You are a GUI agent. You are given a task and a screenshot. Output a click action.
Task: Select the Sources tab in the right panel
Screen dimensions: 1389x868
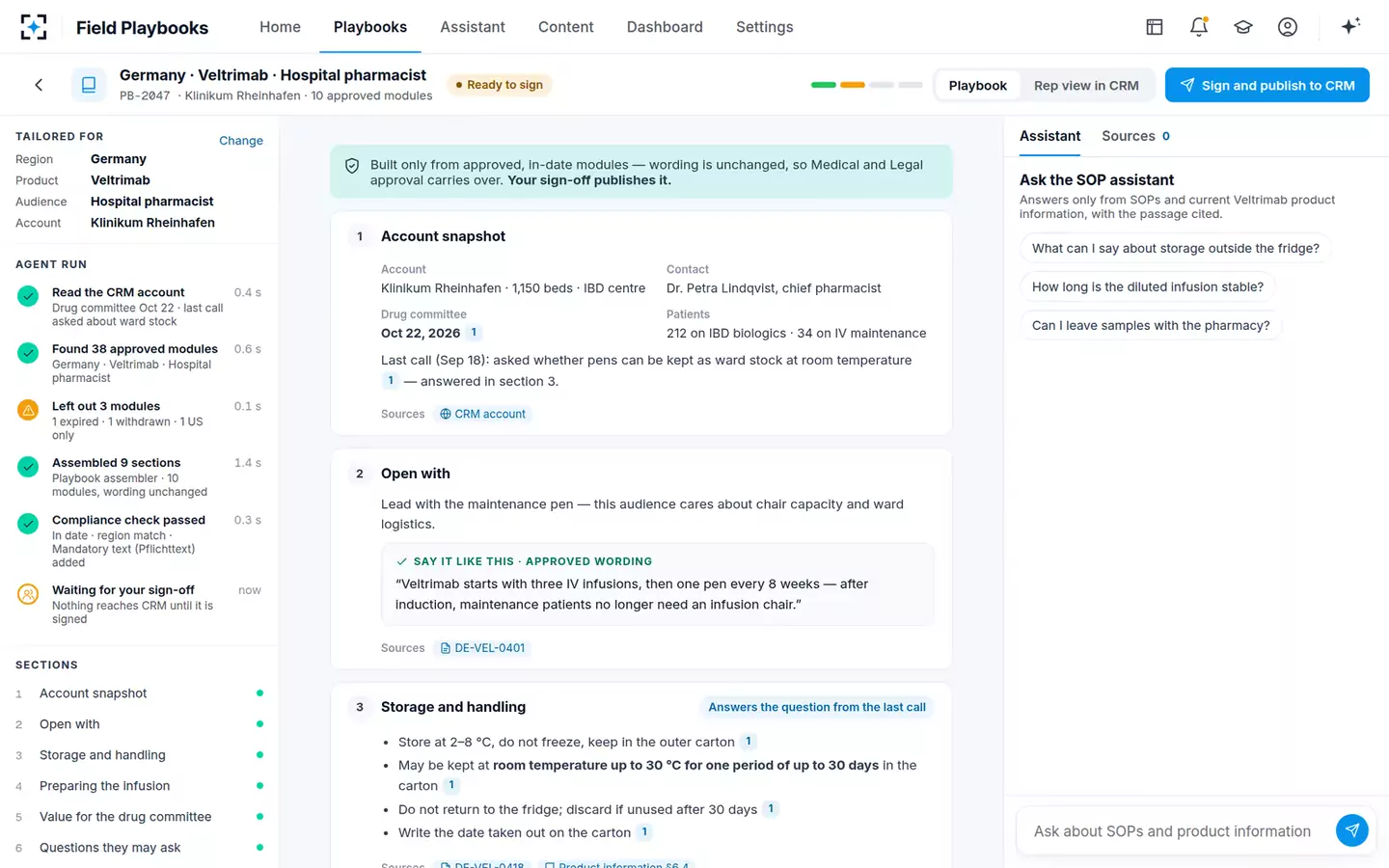(x=1135, y=136)
